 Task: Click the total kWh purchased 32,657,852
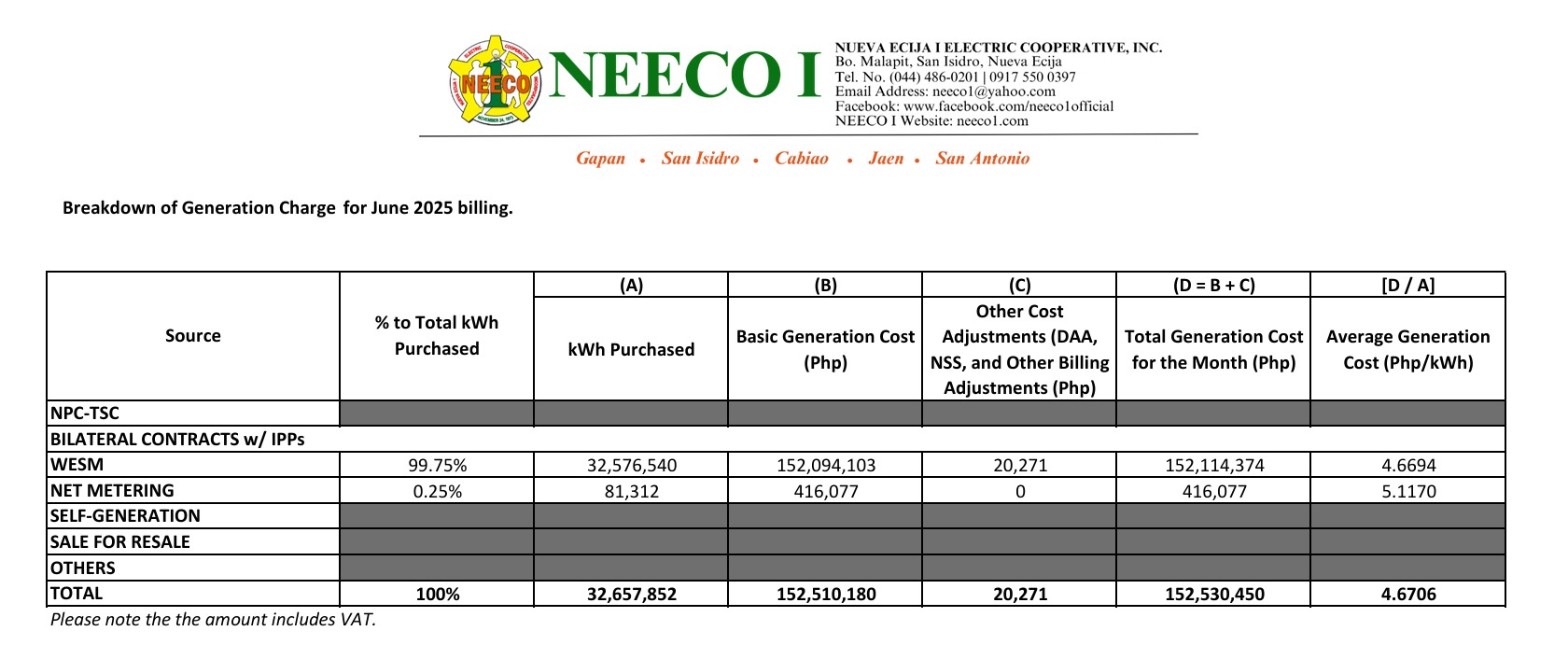631,594
